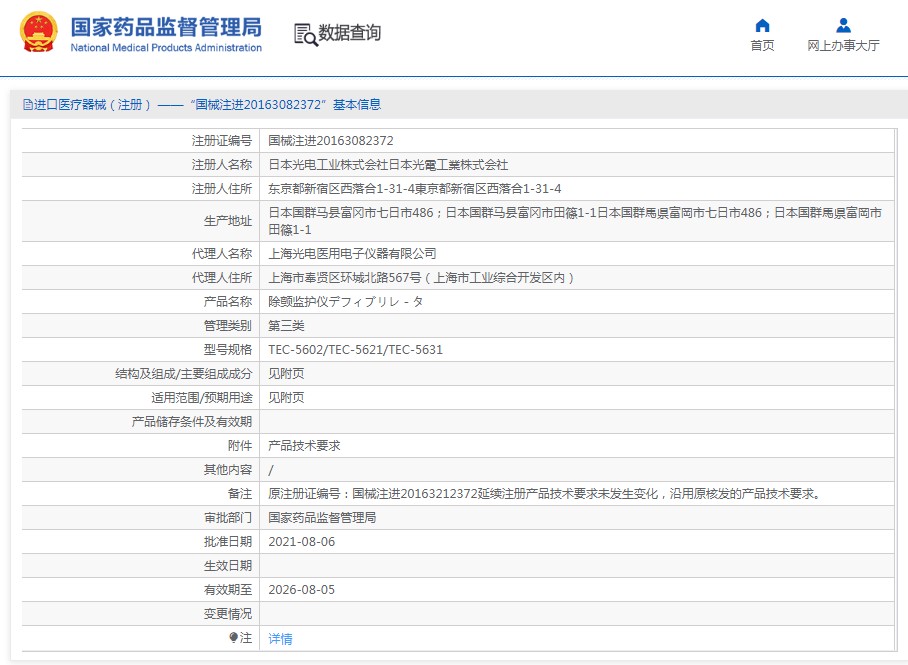Image resolution: width=908 pixels, height=665 pixels.
Task: Click the lightbulb 注 icon
Action: (x=233, y=638)
